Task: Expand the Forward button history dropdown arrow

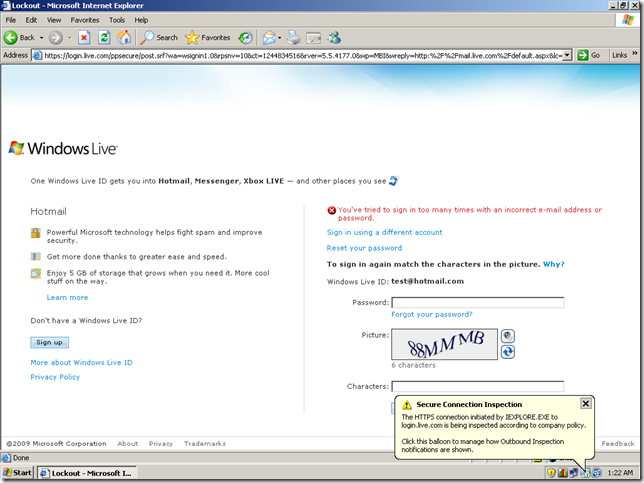Action: point(69,38)
